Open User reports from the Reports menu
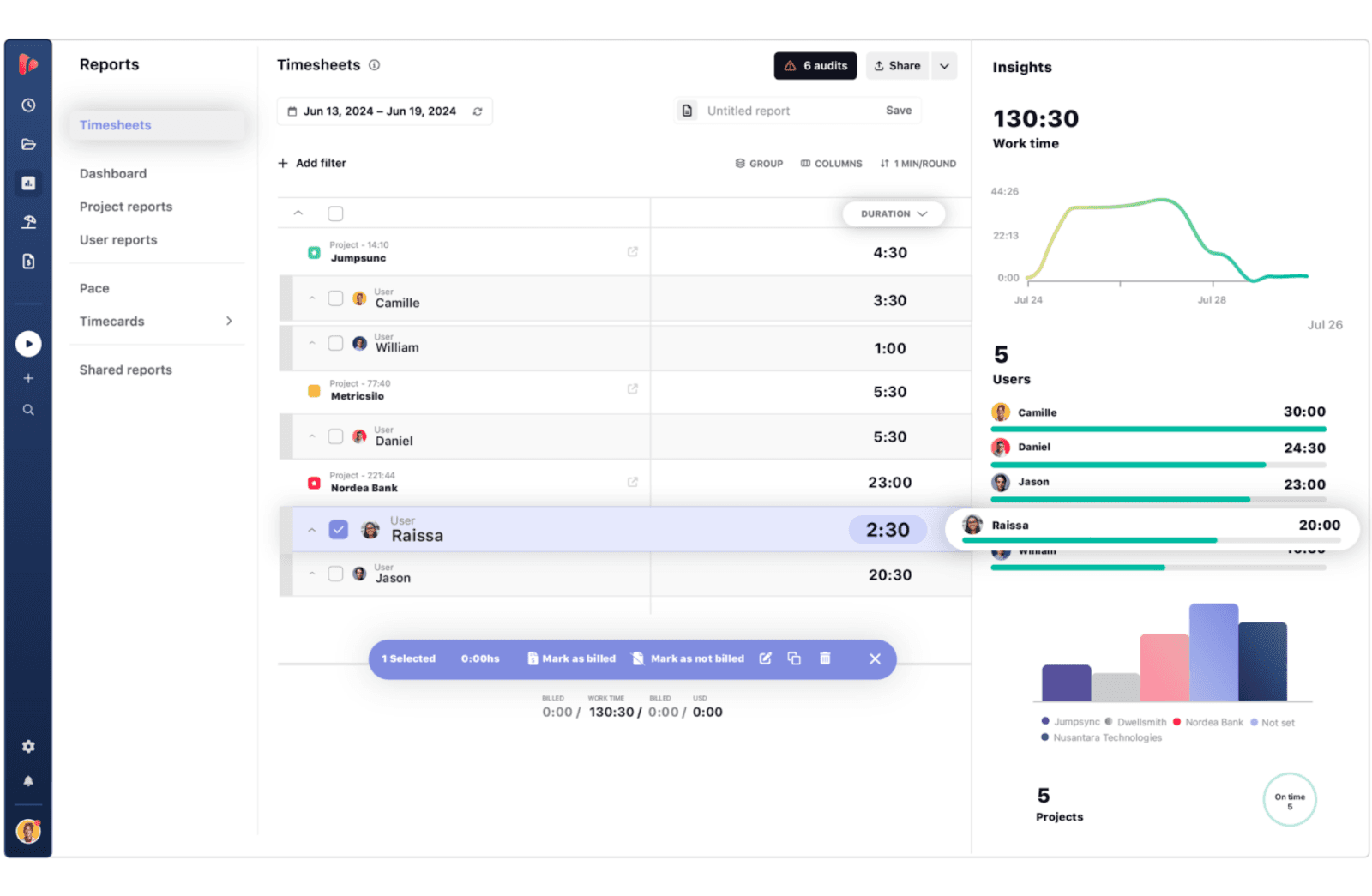The image size is (1372, 896). point(117,239)
